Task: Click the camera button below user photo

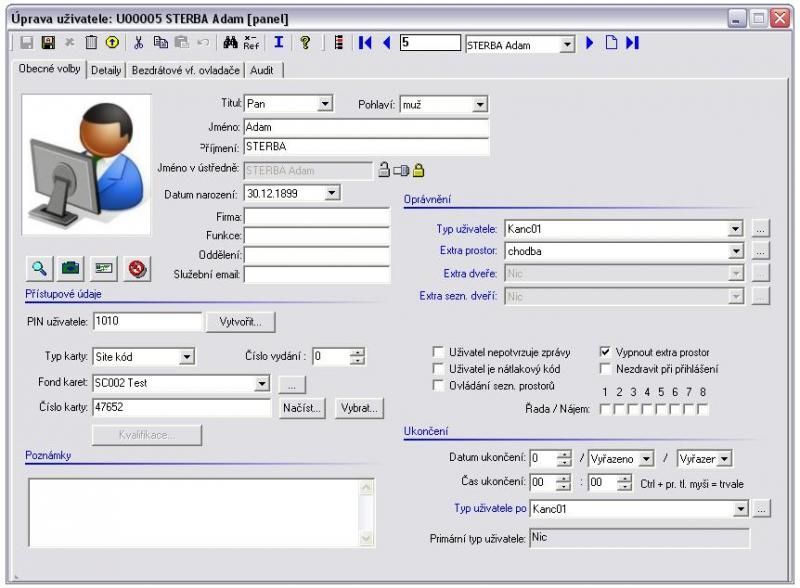Action: point(73,268)
